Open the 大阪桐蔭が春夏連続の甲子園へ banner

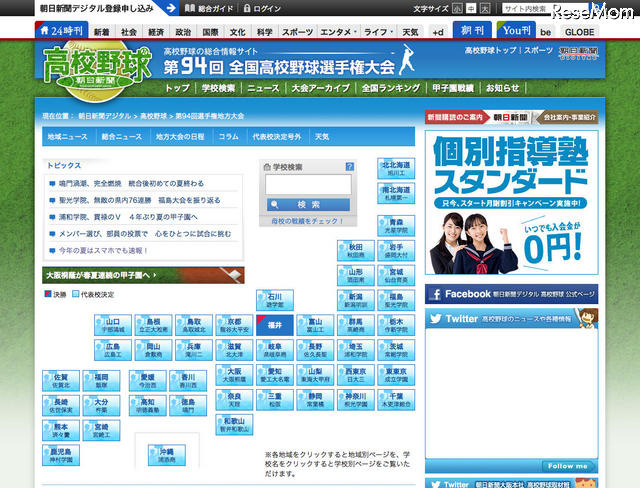(143, 275)
